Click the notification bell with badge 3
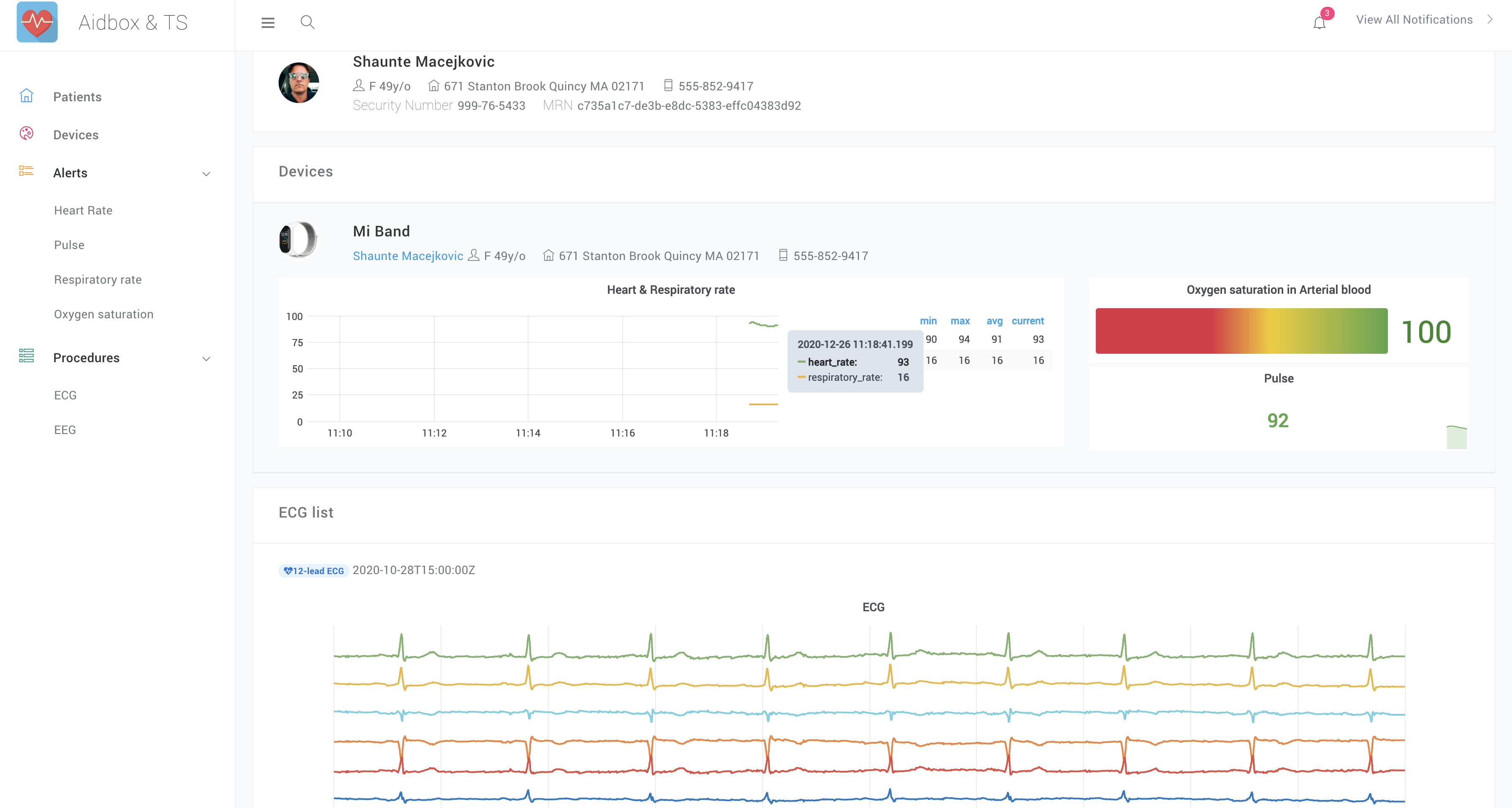The height and width of the screenshot is (808, 1512). click(1319, 22)
